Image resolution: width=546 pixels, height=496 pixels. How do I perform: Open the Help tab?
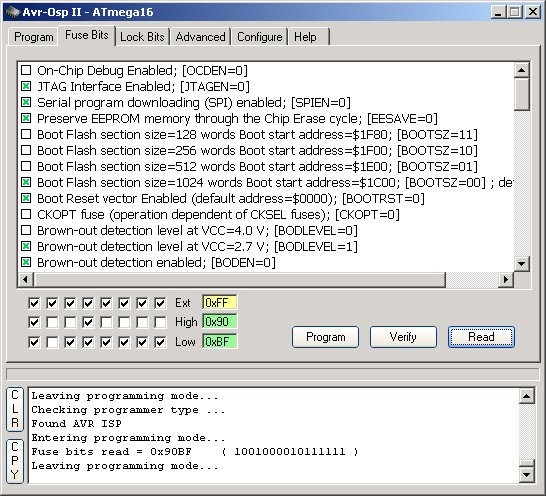point(305,37)
